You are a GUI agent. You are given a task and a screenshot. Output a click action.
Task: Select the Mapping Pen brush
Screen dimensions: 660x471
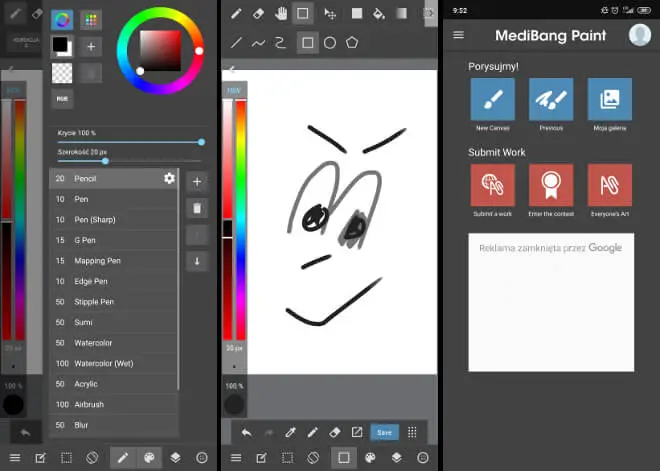[x=114, y=261]
